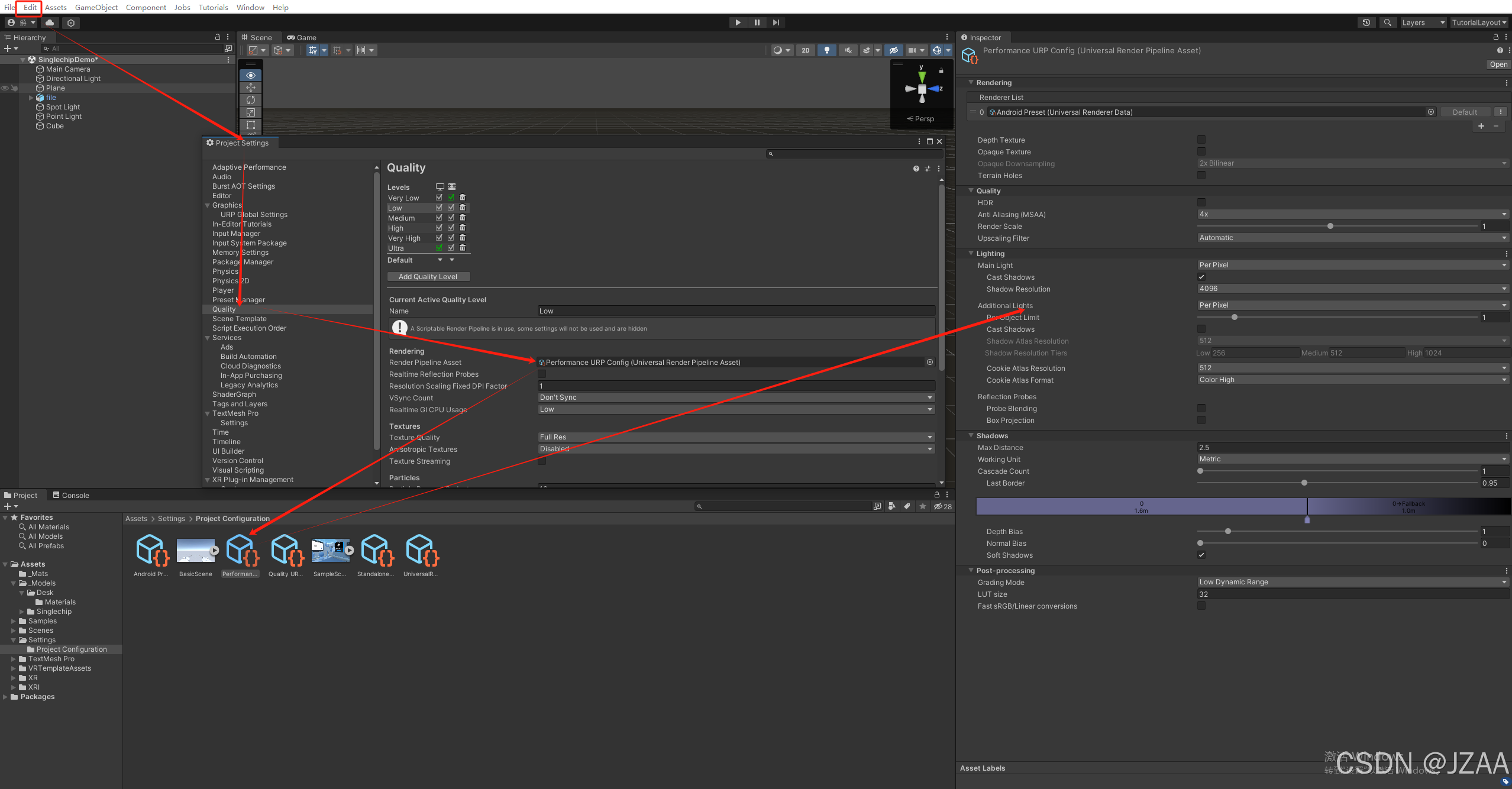Screen dimensions: 1512x789
Task: Enable the Depth Texture checkbox
Action: (1201, 140)
